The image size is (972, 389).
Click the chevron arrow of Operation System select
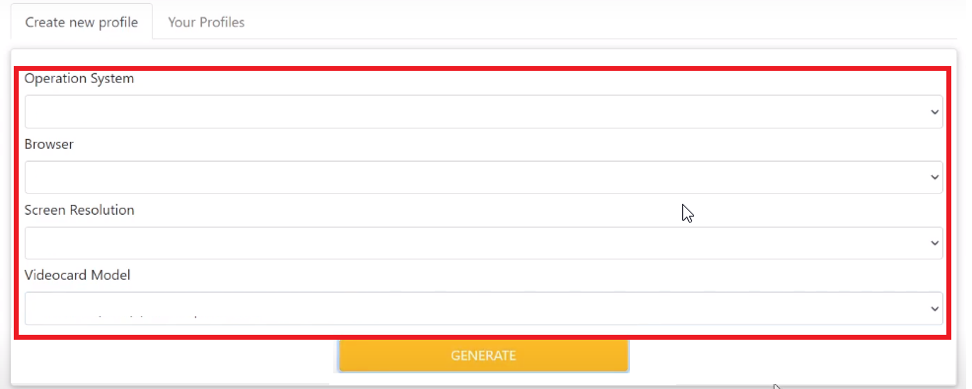point(935,112)
